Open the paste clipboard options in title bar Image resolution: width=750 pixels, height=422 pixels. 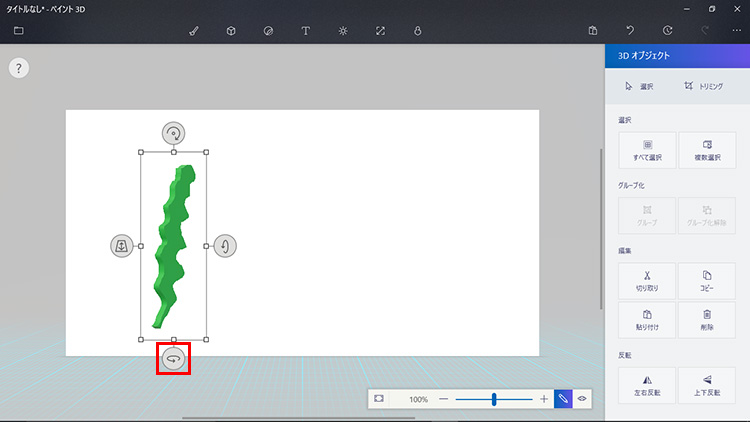tap(593, 31)
